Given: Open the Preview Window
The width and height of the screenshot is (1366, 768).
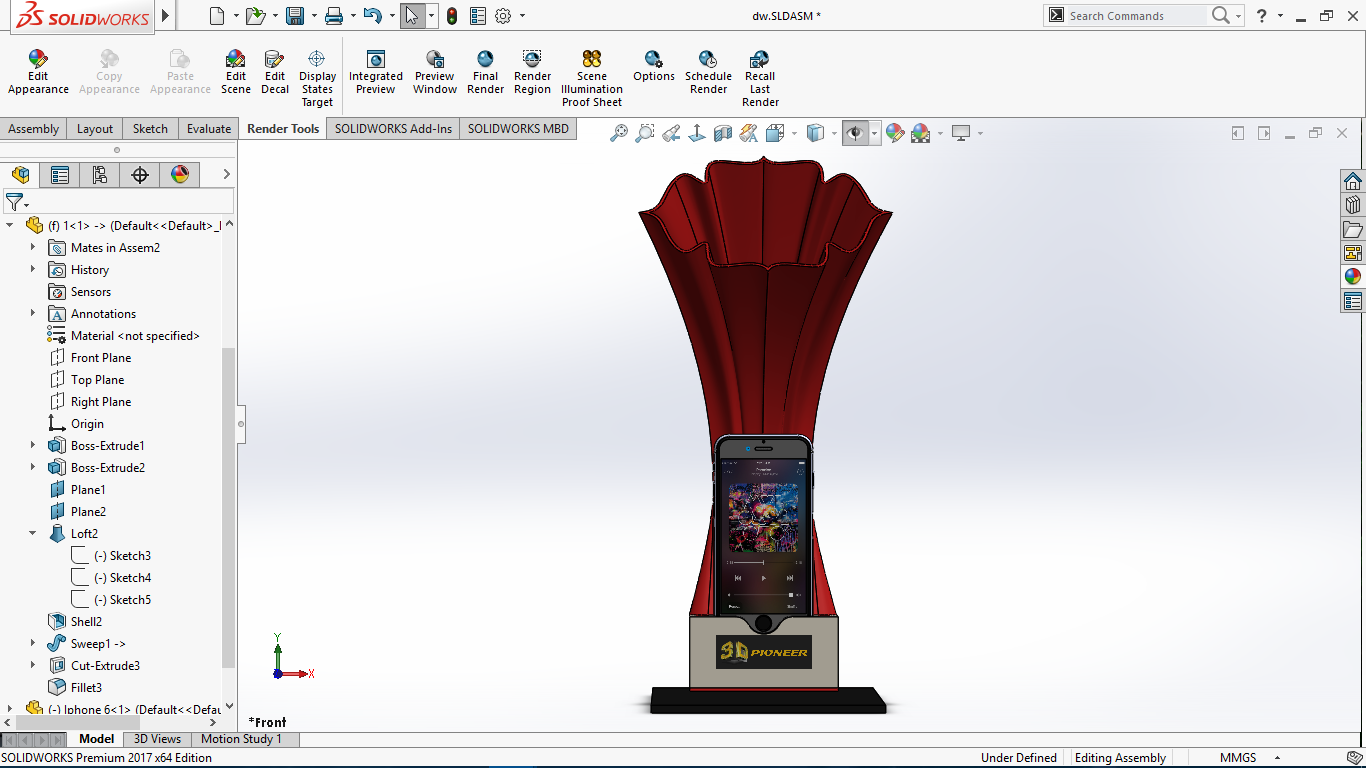Looking at the screenshot, I should (x=435, y=73).
